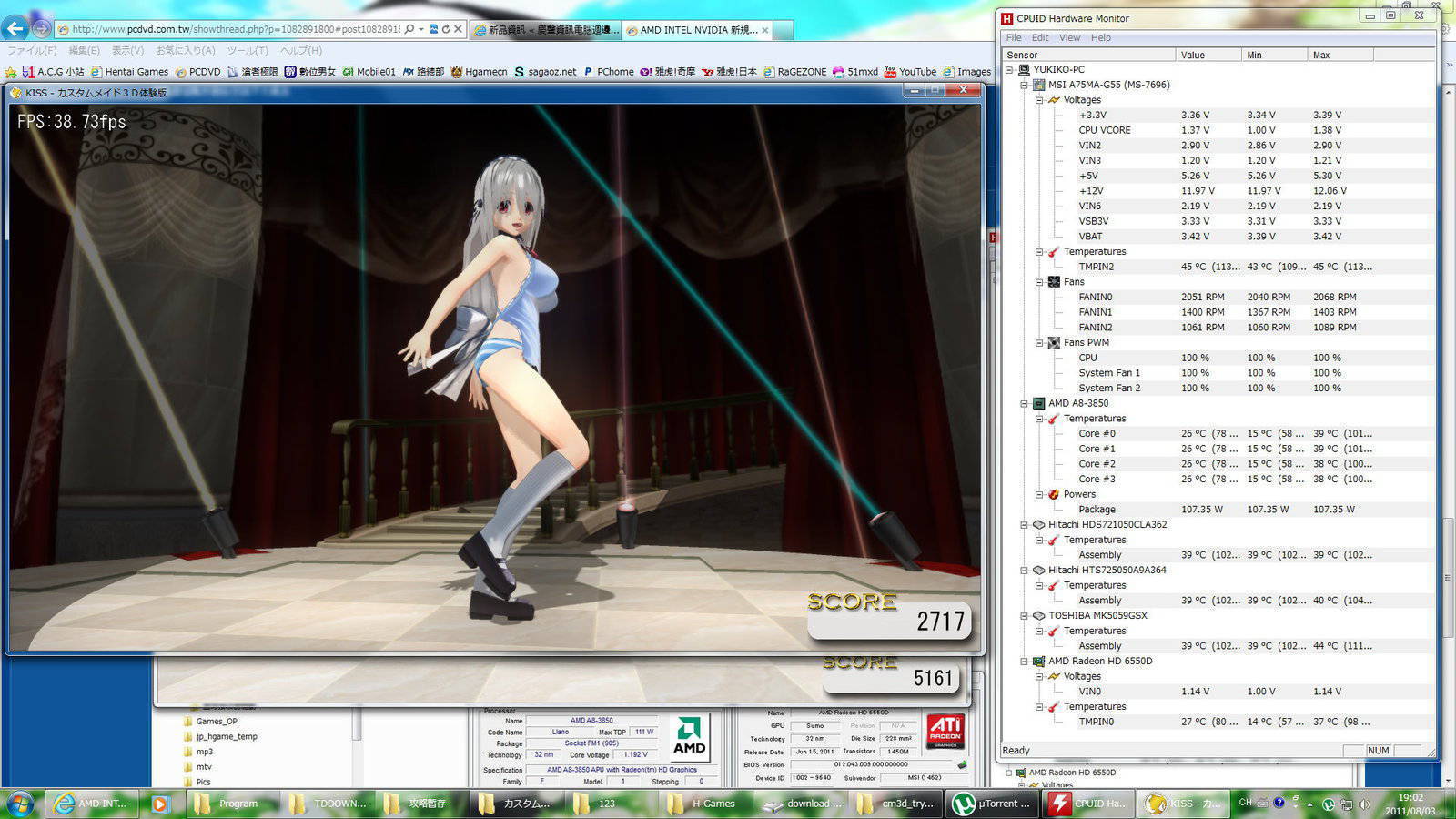Click the Sensor column header
This screenshot has height=819, width=1456.
(1088, 55)
